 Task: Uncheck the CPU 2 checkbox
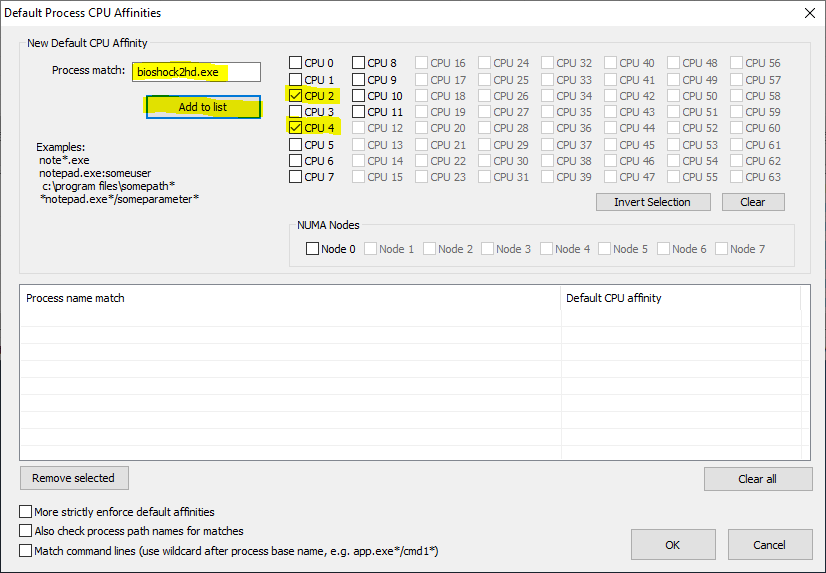coord(296,96)
